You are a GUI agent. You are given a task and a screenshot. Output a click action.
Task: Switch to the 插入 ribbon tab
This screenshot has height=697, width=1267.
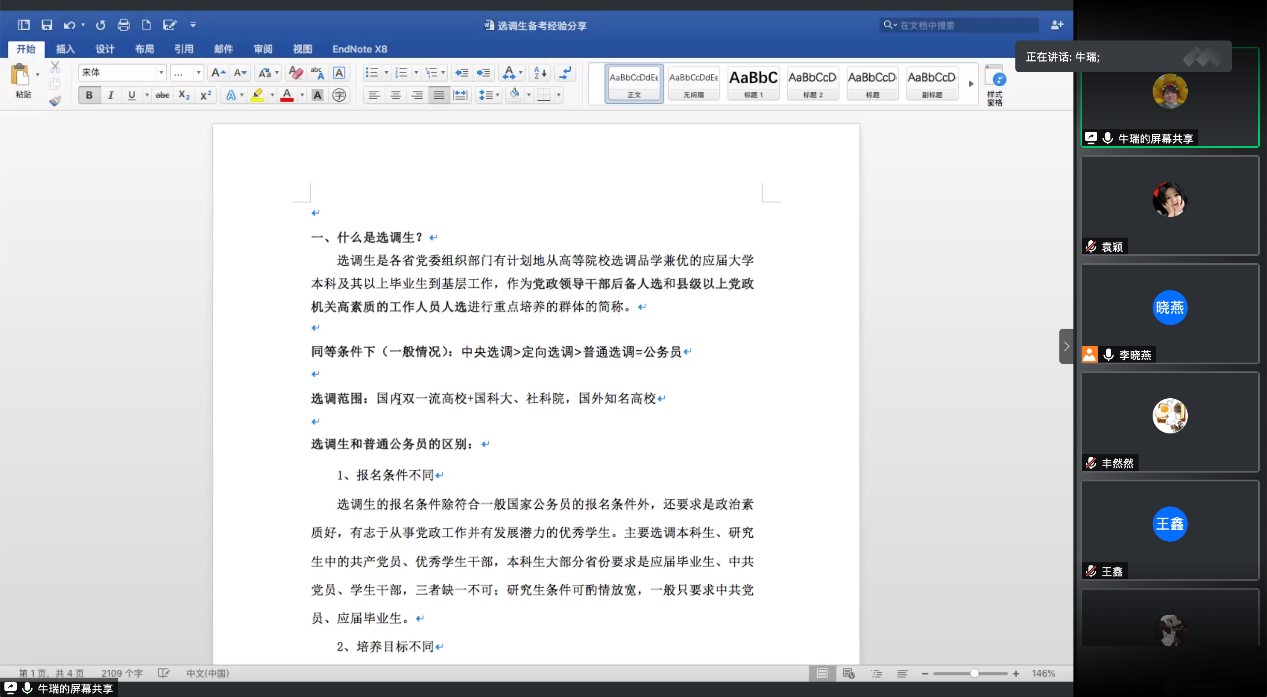(65, 48)
